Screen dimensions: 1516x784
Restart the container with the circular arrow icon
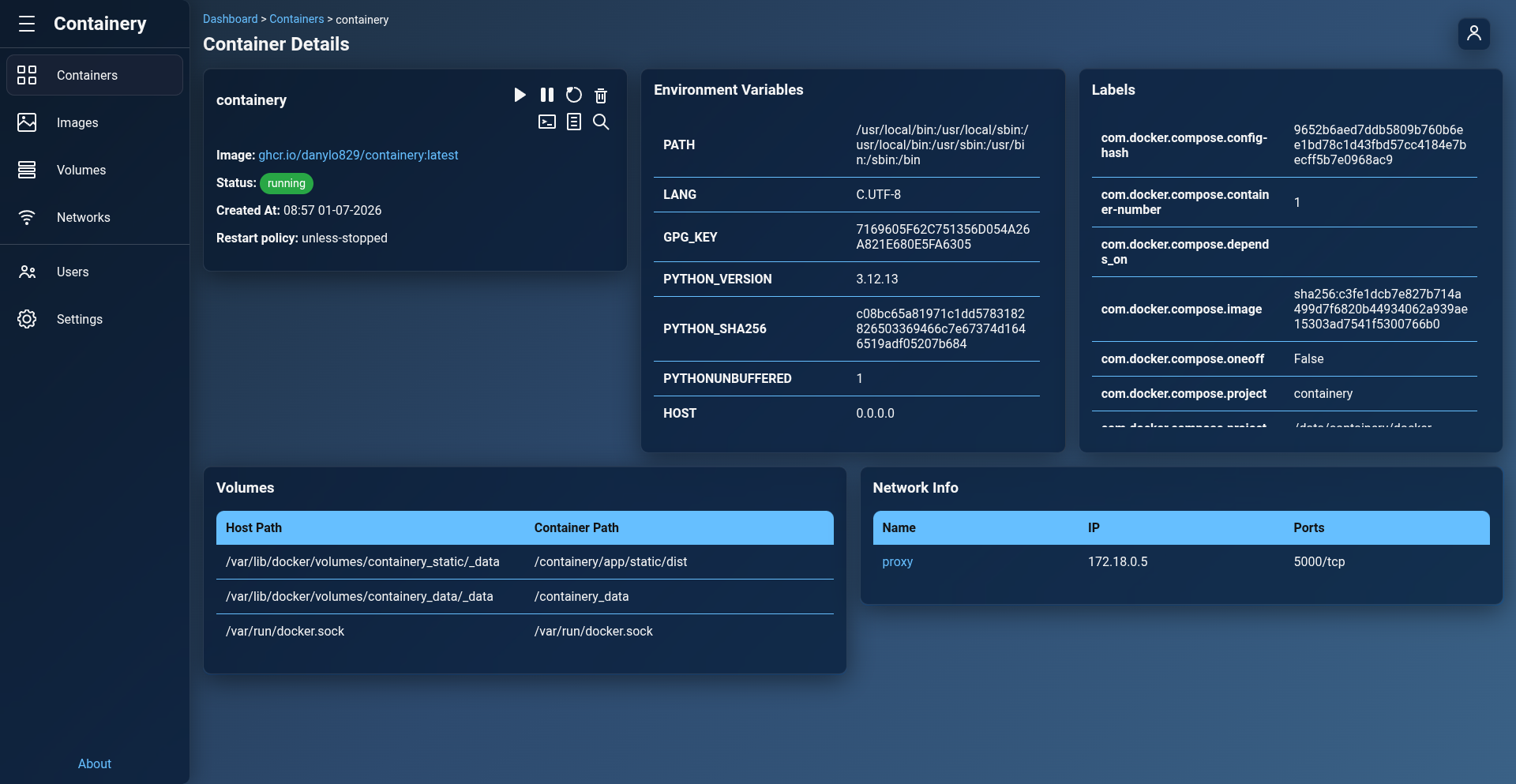574,95
